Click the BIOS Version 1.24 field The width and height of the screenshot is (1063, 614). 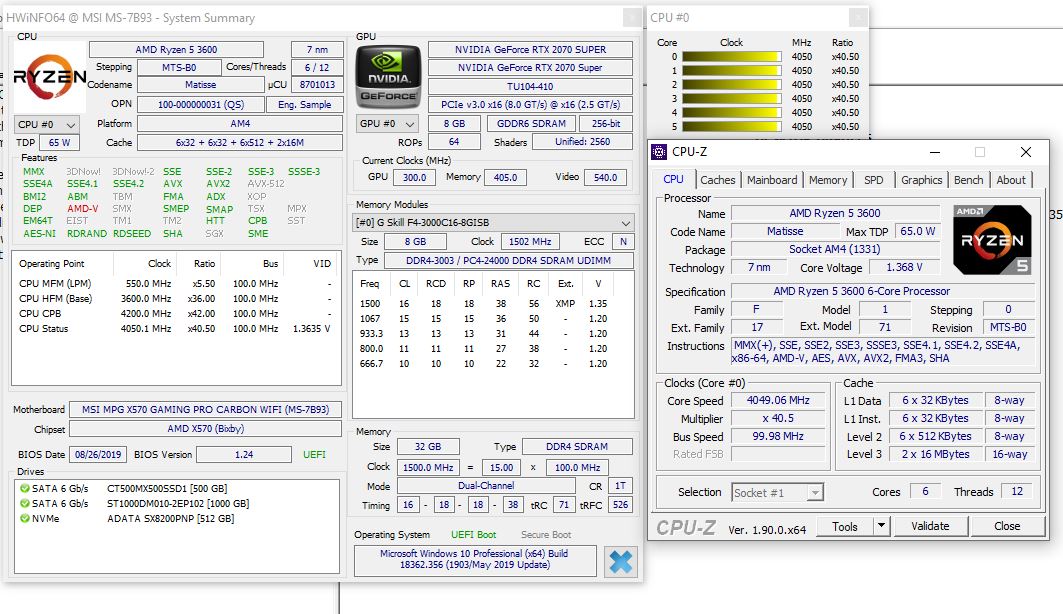coord(244,454)
